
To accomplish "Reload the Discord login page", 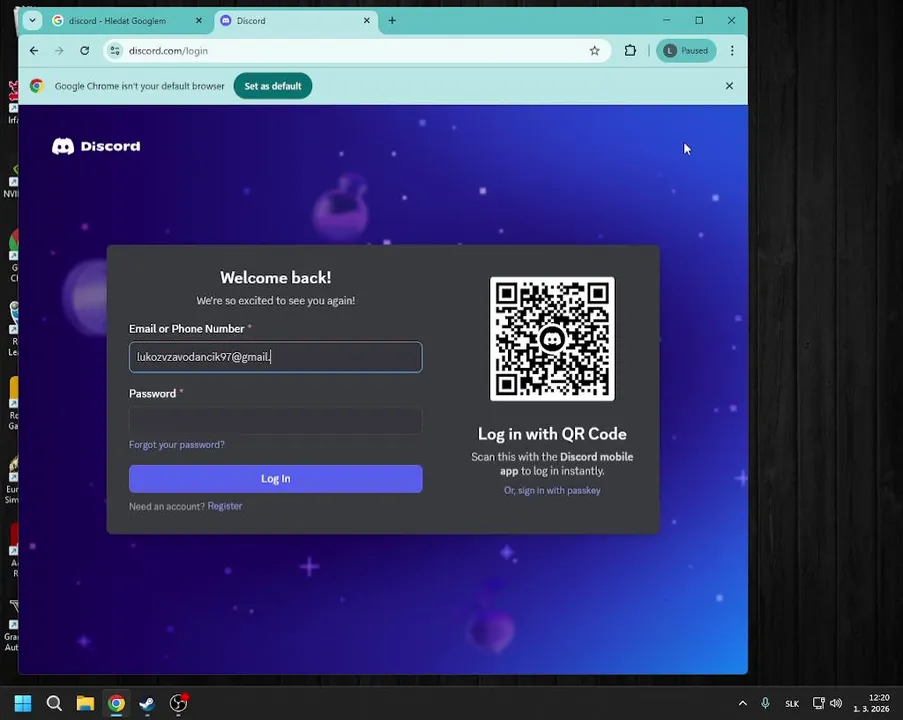I will tap(85, 51).
